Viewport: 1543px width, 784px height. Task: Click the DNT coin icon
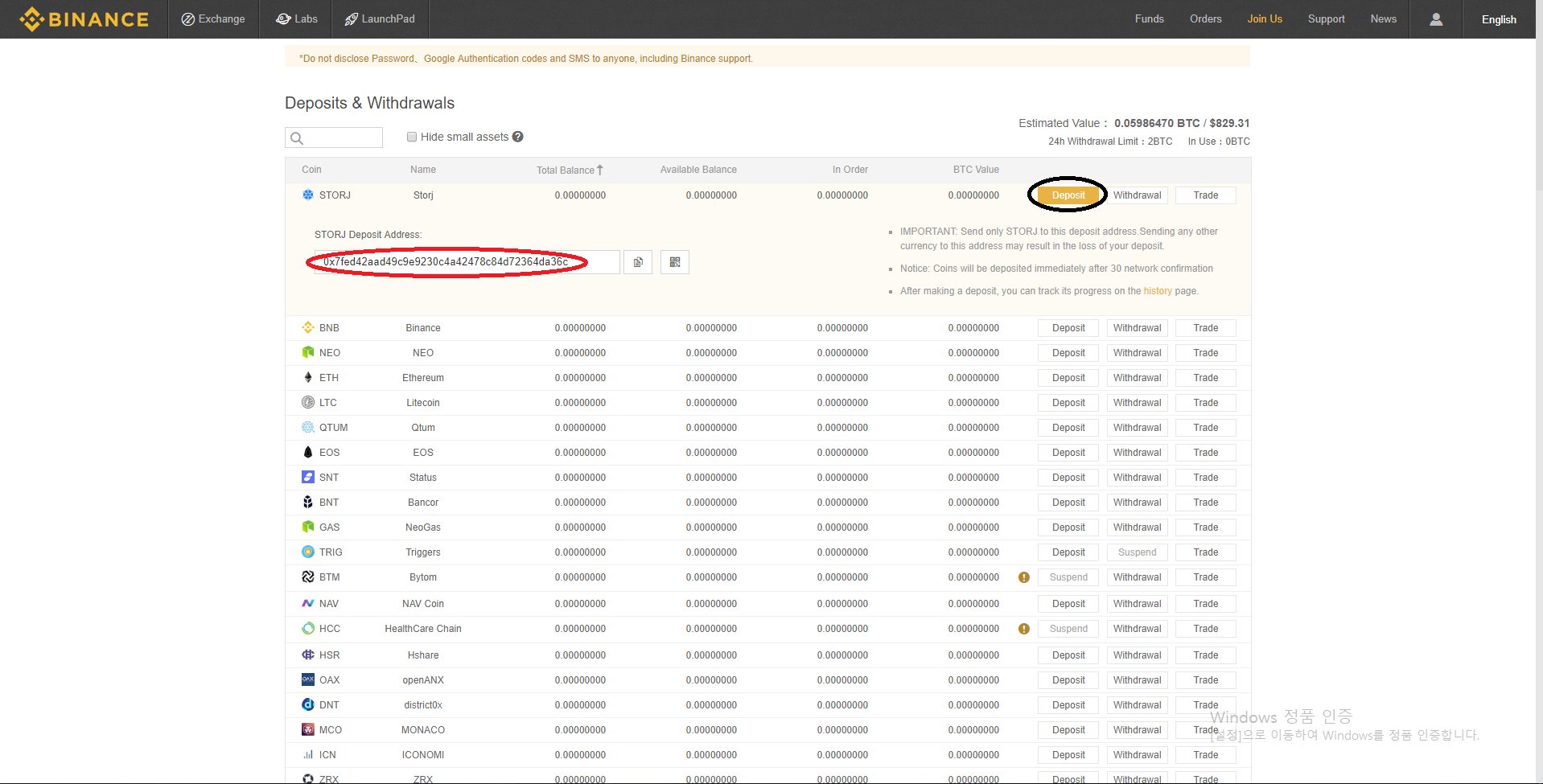(x=308, y=704)
